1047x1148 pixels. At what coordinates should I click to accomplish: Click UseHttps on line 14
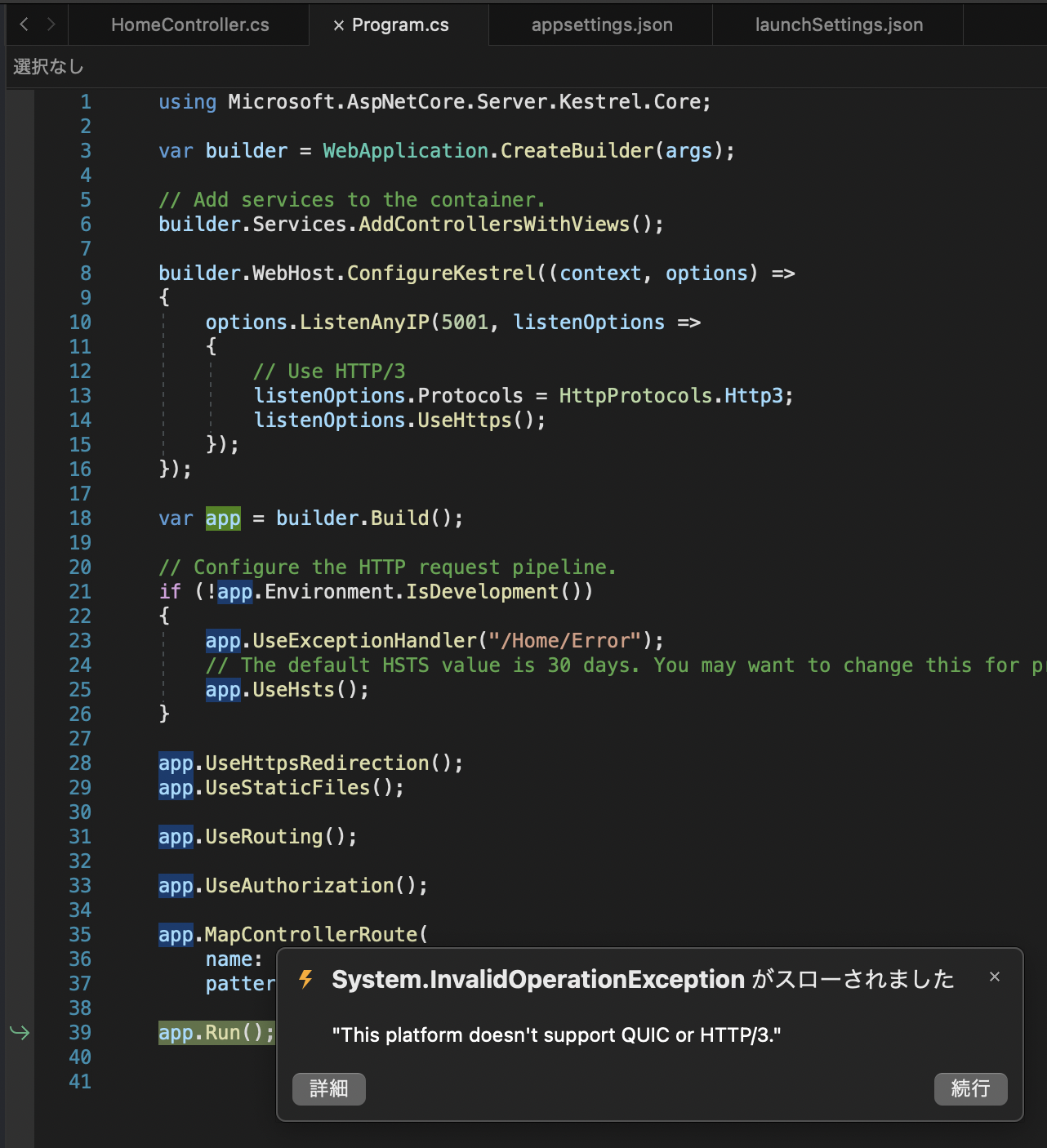coord(465,420)
